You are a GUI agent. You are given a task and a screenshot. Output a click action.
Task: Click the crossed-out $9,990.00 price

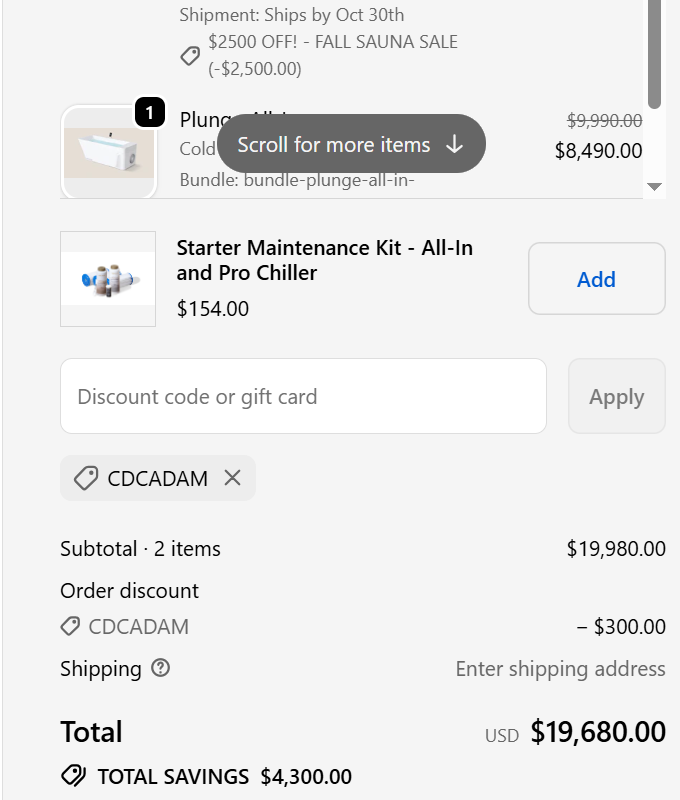[x=604, y=121]
